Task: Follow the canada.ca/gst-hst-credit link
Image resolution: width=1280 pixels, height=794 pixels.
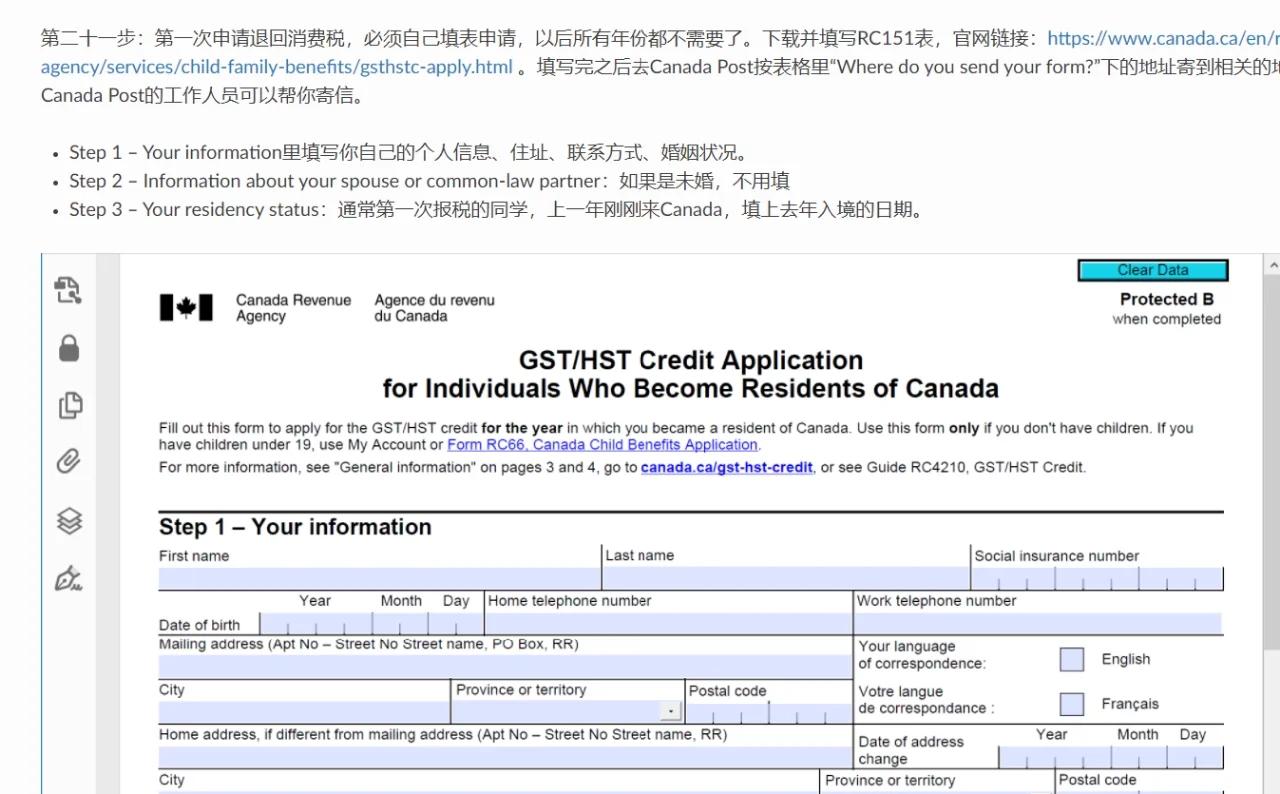Action: (726, 467)
